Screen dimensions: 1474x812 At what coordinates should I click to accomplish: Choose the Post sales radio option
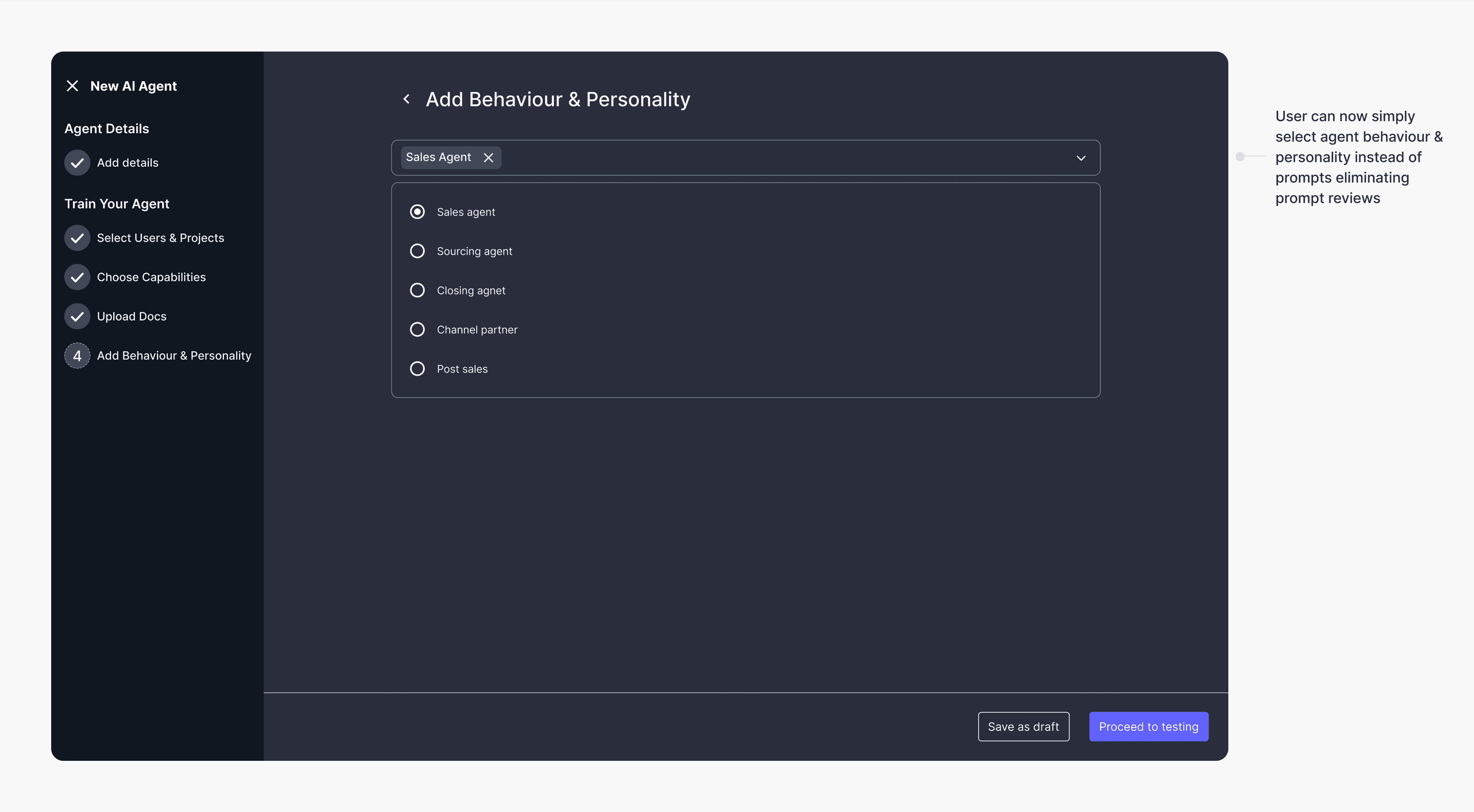point(417,369)
